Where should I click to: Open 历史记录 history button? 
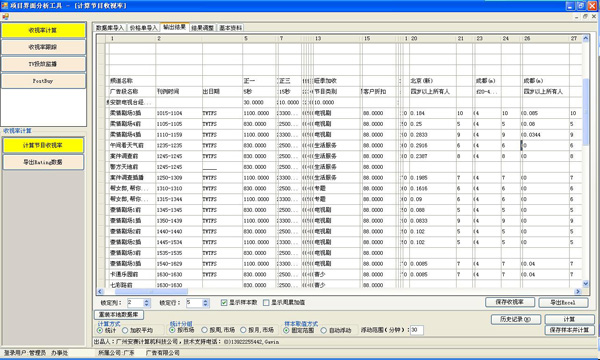(516, 319)
